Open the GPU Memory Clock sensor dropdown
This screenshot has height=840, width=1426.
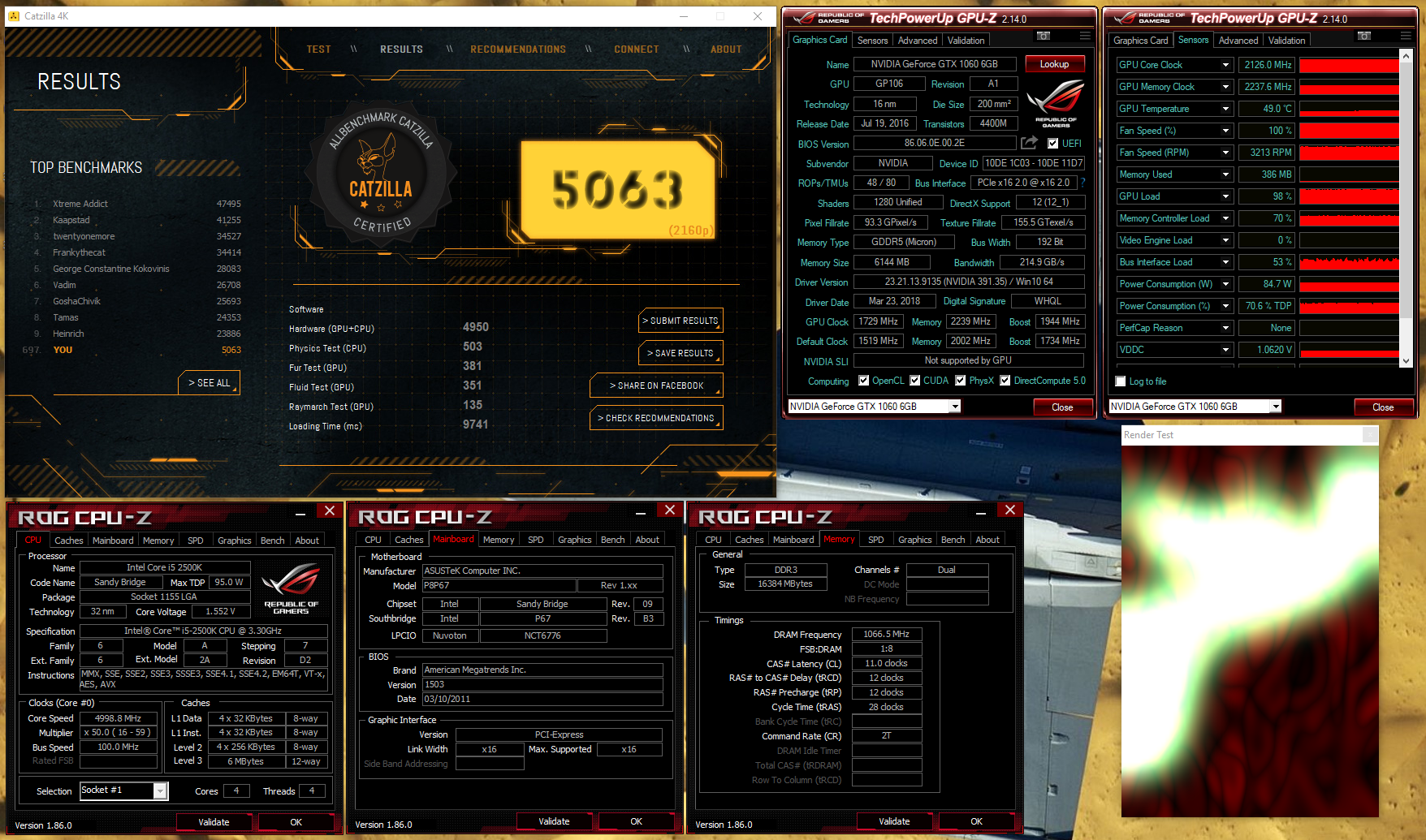click(x=1225, y=87)
